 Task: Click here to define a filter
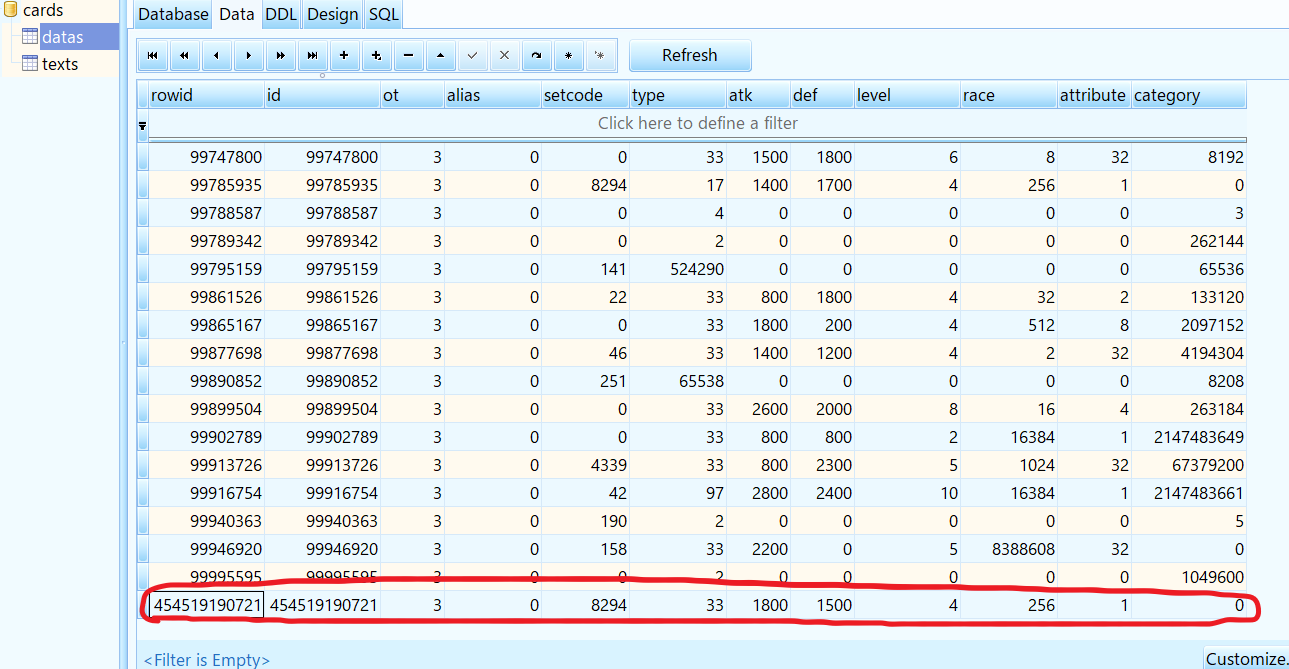pyautogui.click(x=698, y=123)
